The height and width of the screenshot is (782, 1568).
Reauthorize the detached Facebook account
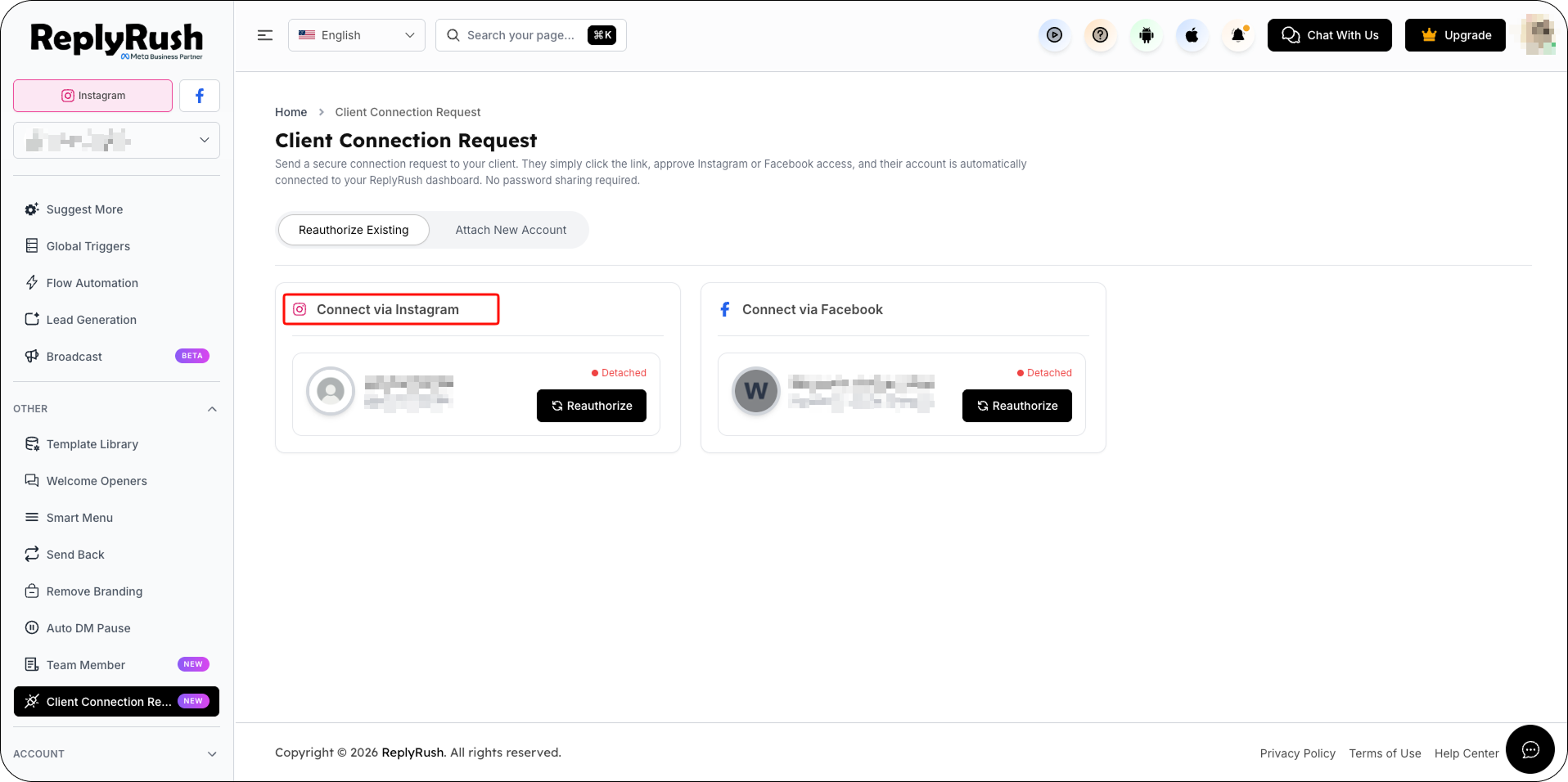click(1017, 406)
